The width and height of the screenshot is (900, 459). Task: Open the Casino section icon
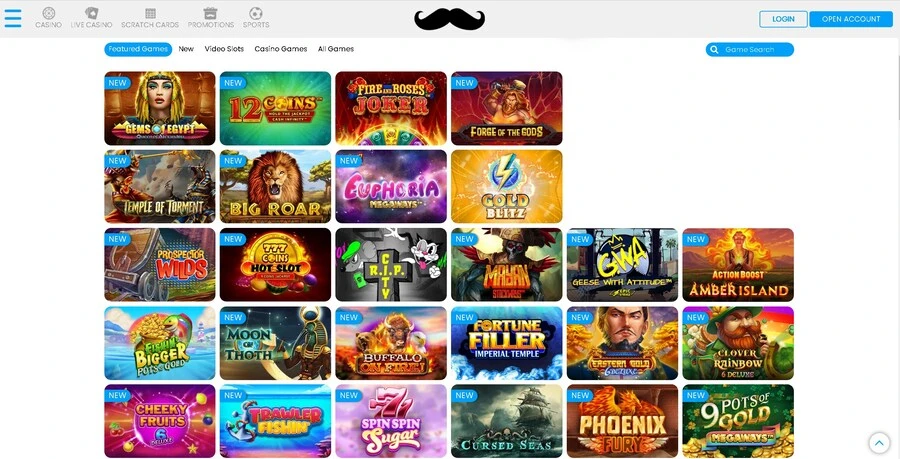point(49,13)
